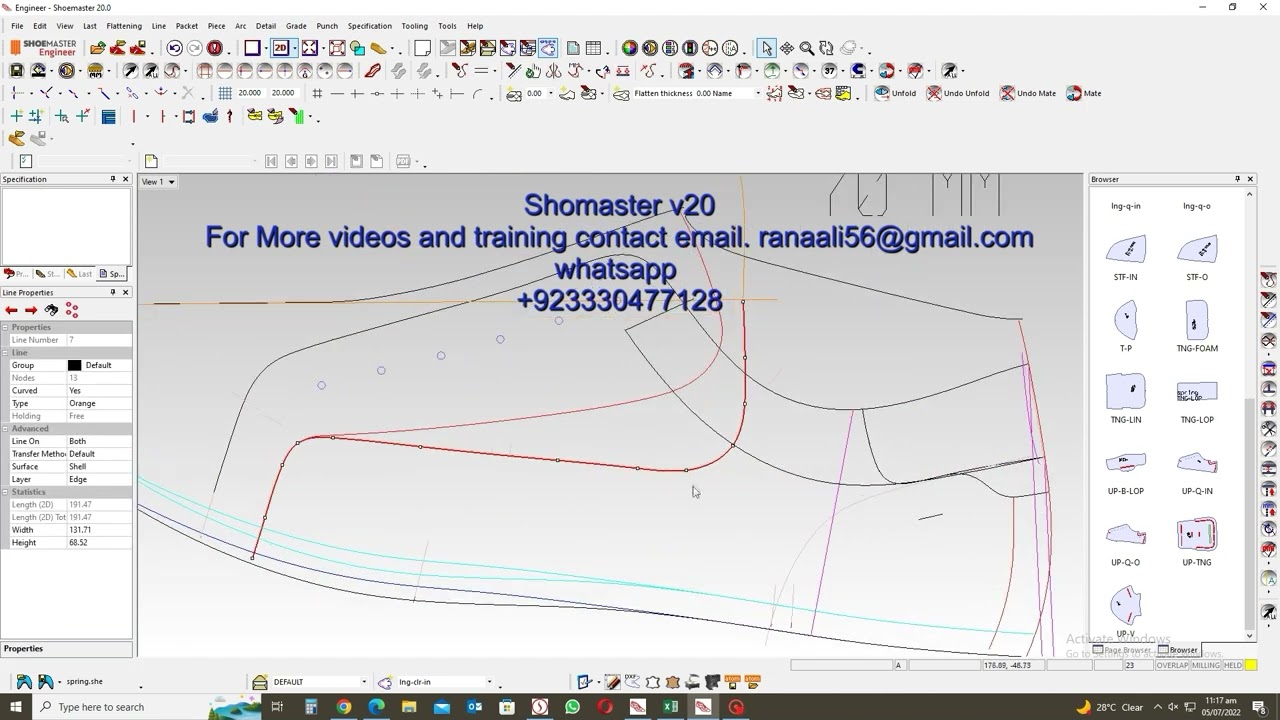
Task: Click the black Group color swatch
Action: [x=74, y=365]
